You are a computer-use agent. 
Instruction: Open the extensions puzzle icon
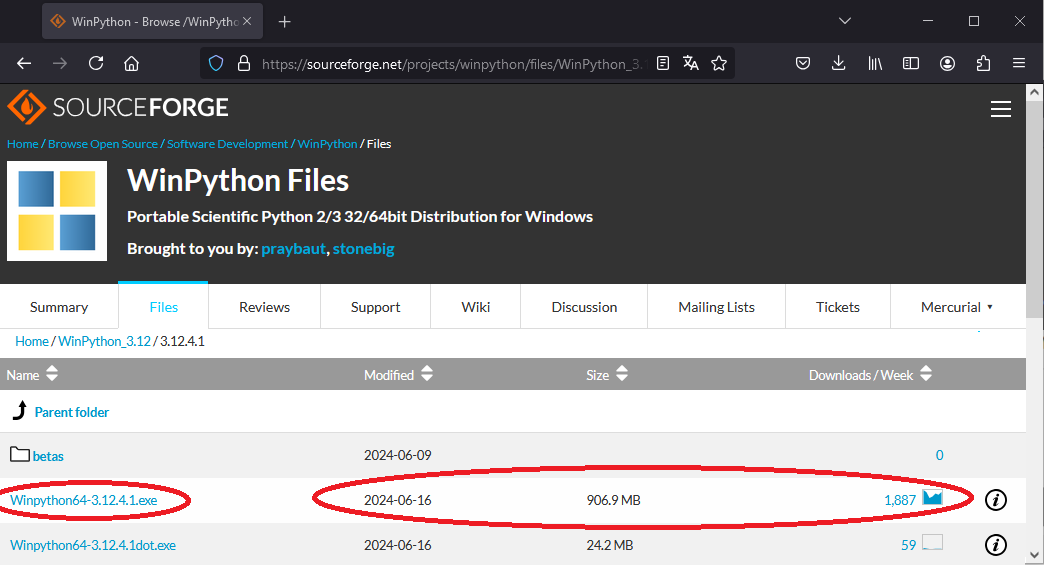(x=983, y=63)
